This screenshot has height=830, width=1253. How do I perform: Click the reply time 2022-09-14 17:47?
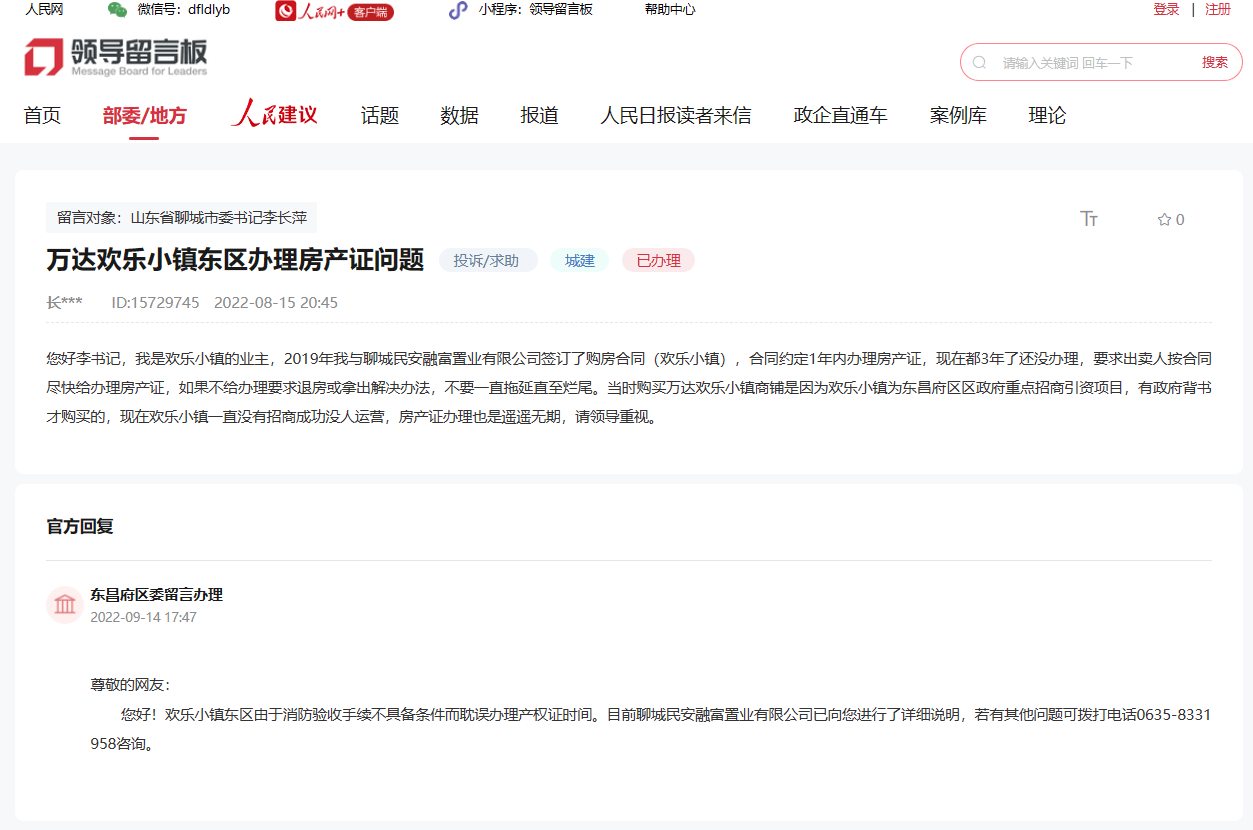[x=143, y=617]
